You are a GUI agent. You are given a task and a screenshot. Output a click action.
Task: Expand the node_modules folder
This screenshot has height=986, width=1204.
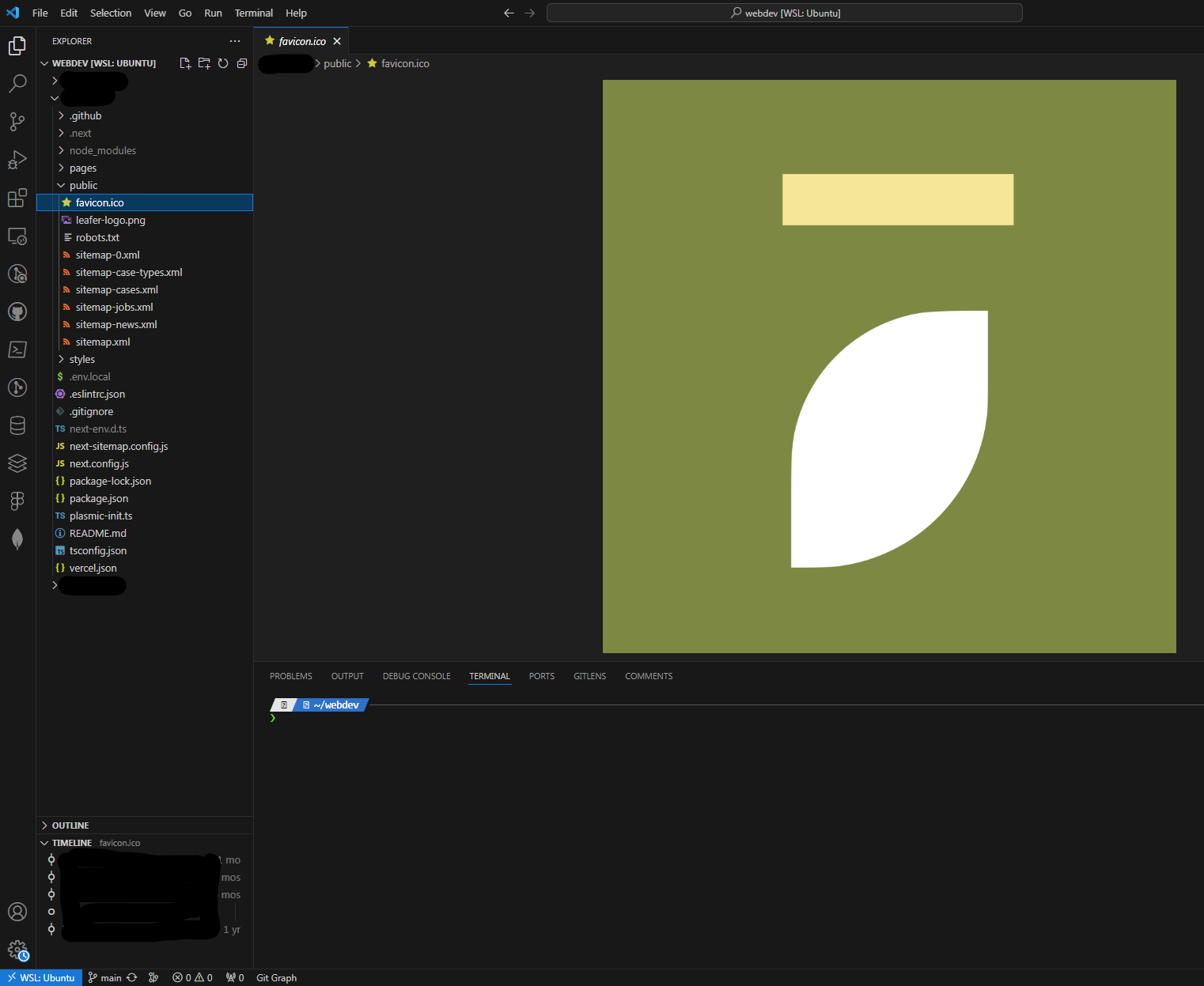(102, 150)
